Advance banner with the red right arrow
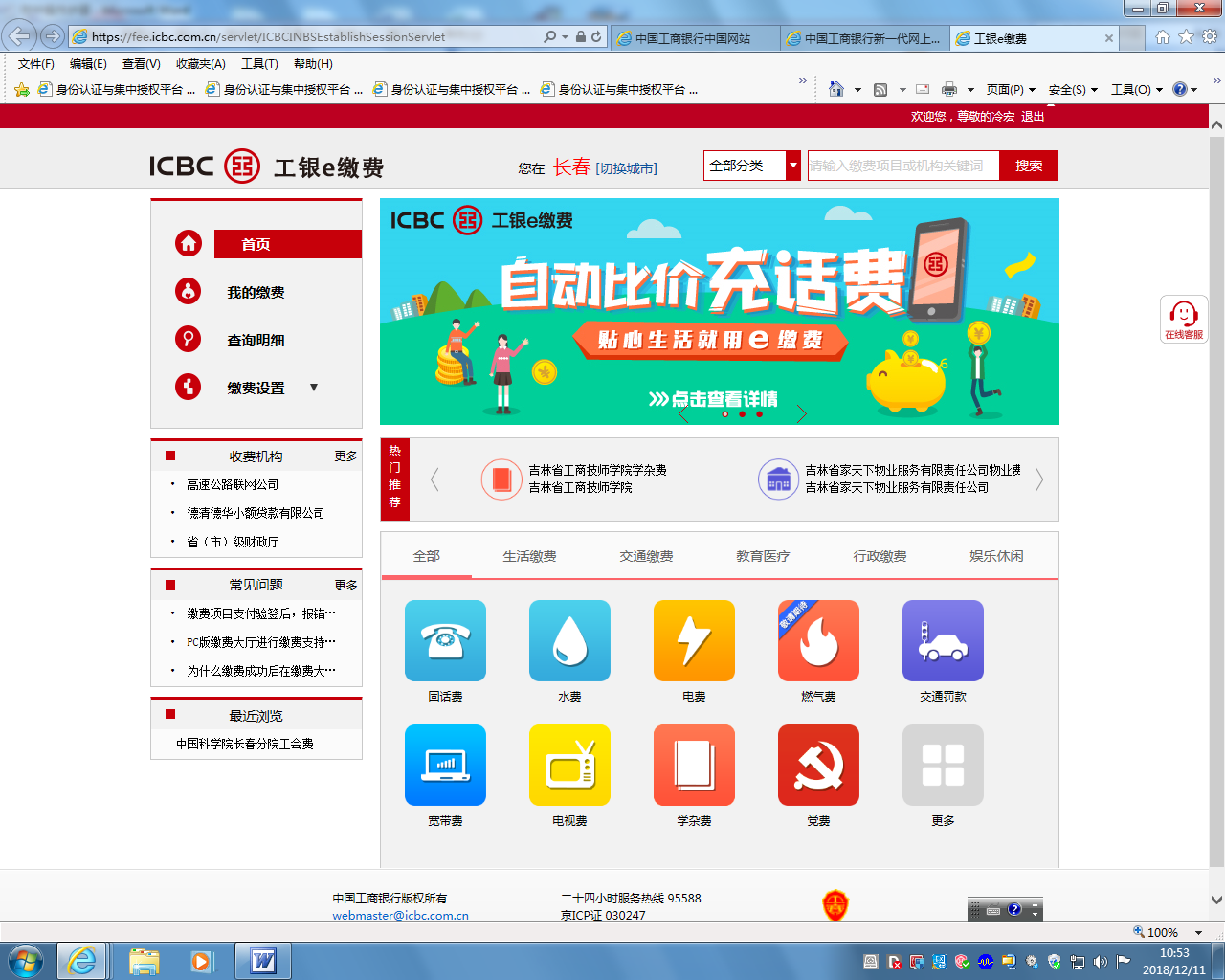The height and width of the screenshot is (980, 1225). [802, 413]
